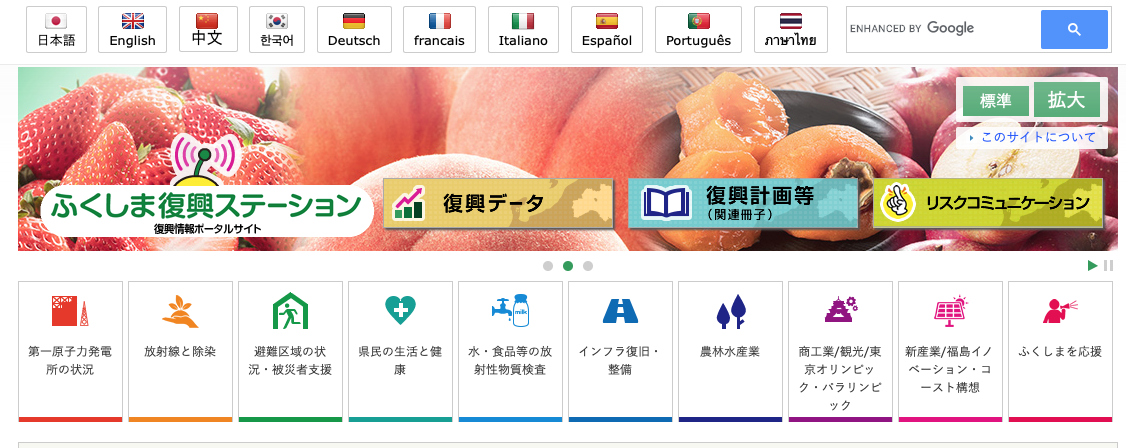Play the banner slideshow

click(x=1092, y=266)
